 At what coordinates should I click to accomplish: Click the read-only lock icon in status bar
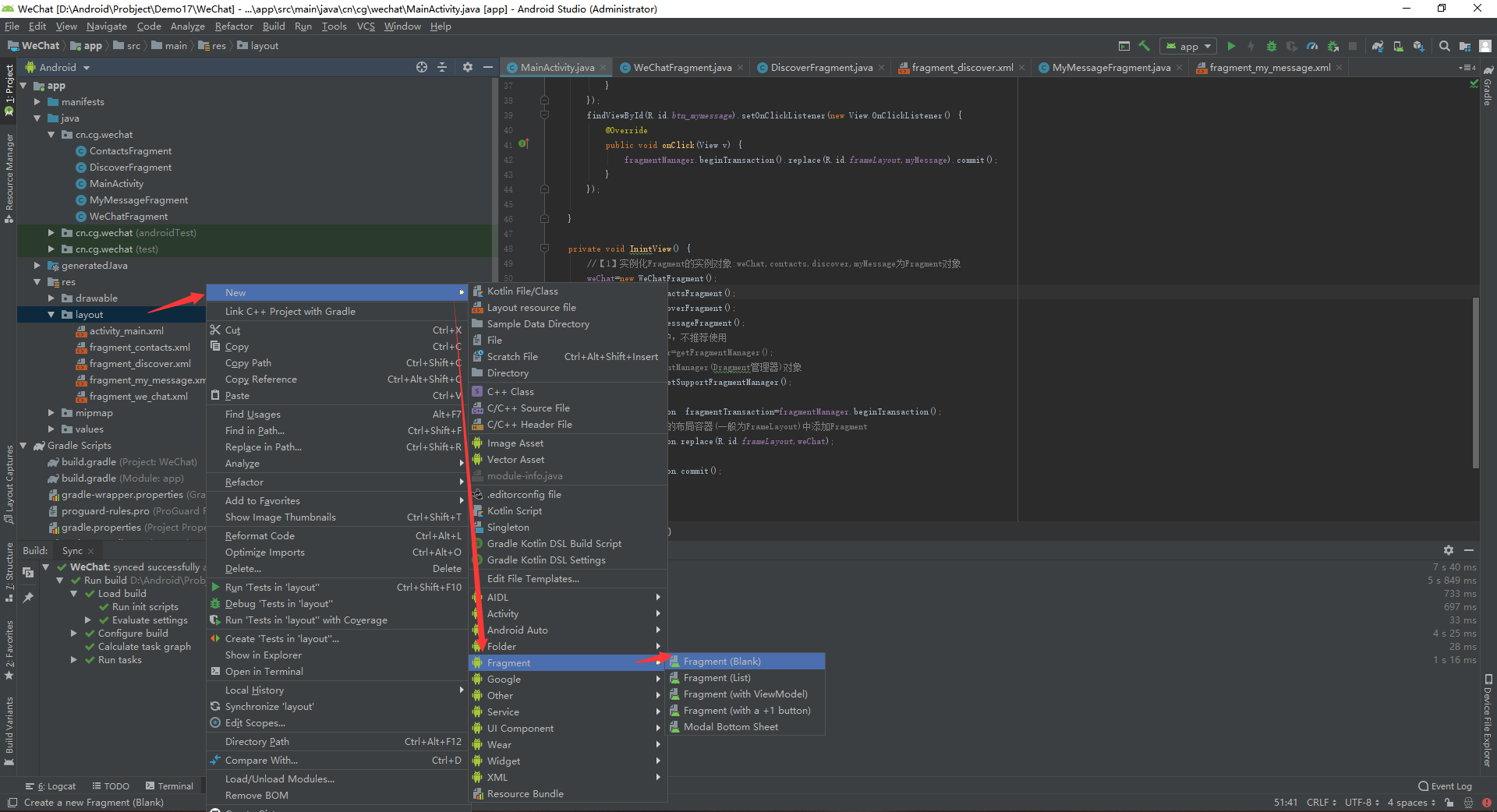(x=1449, y=803)
